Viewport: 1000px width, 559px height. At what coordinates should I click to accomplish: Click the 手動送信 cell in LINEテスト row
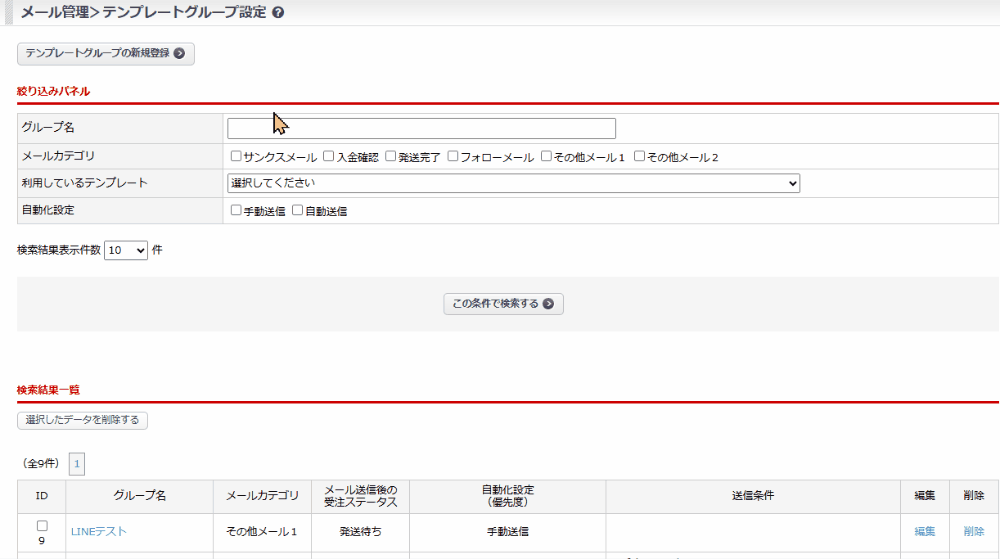pos(508,532)
